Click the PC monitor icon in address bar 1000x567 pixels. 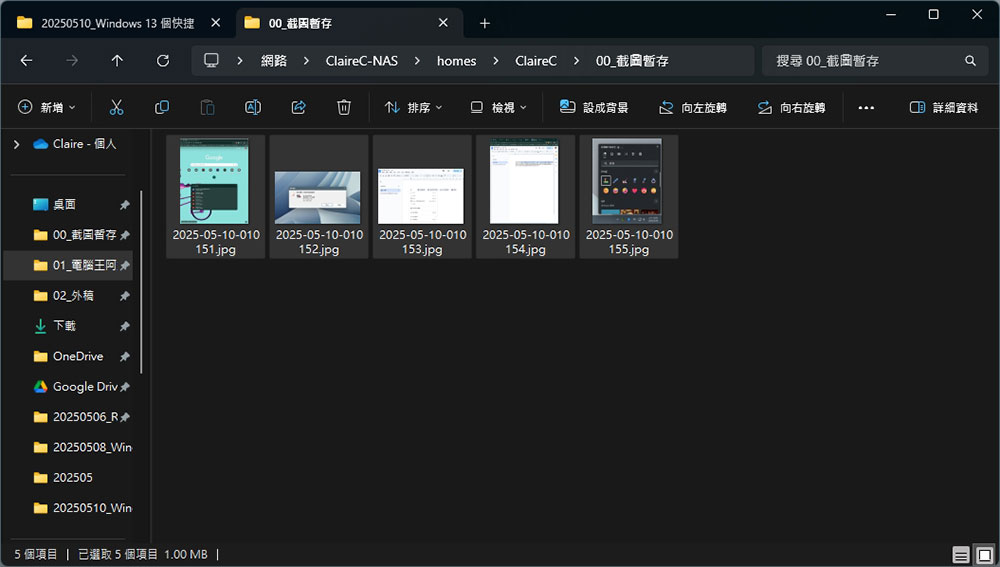(x=211, y=61)
